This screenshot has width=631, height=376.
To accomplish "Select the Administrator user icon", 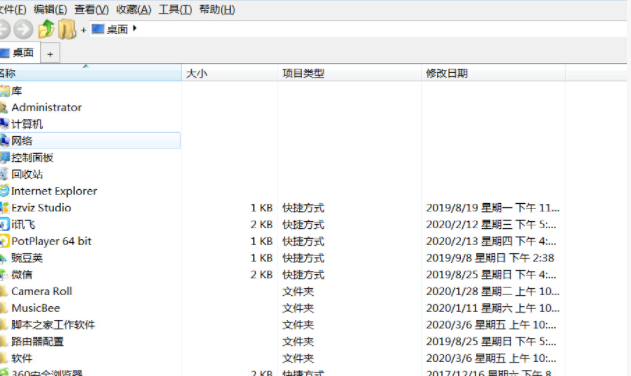I will (4, 107).
